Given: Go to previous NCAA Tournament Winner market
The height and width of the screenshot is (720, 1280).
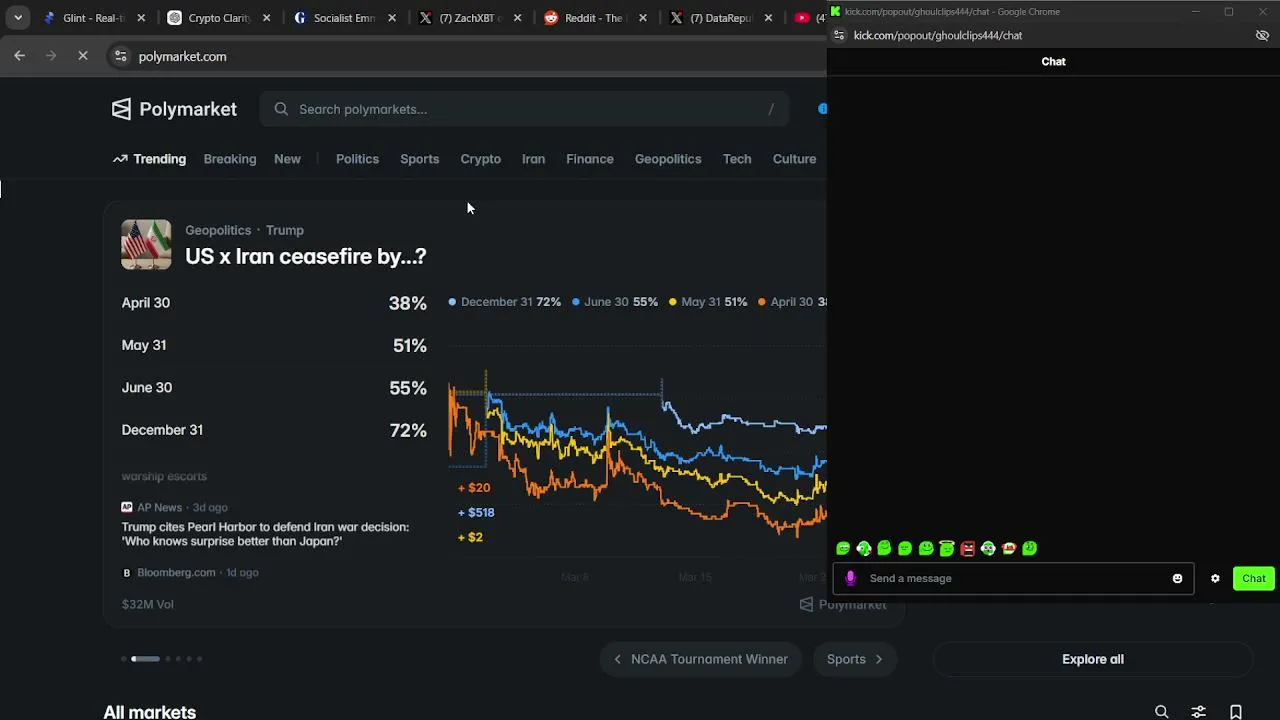Looking at the screenshot, I should click(701, 659).
